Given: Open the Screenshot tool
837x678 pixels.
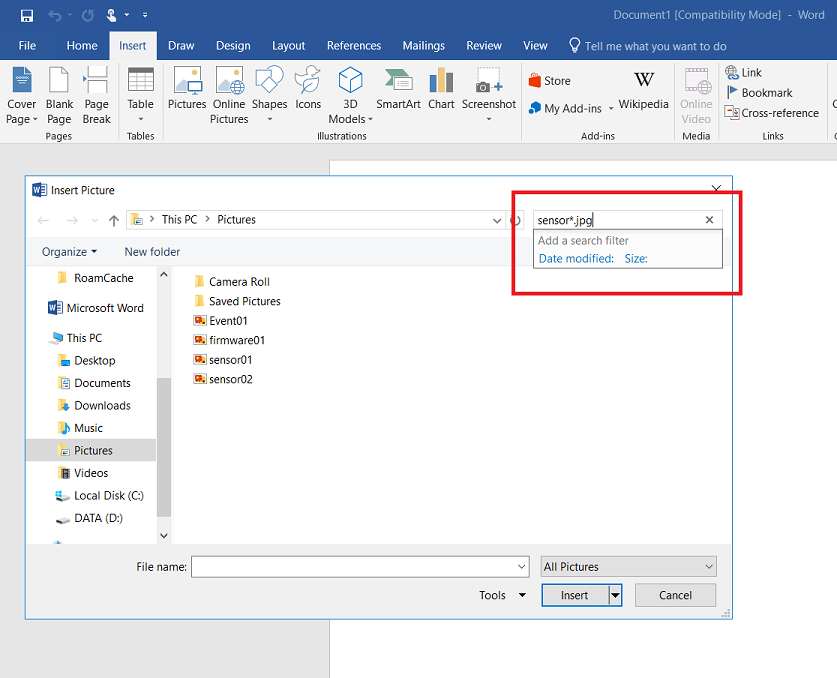Looking at the screenshot, I should (488, 96).
